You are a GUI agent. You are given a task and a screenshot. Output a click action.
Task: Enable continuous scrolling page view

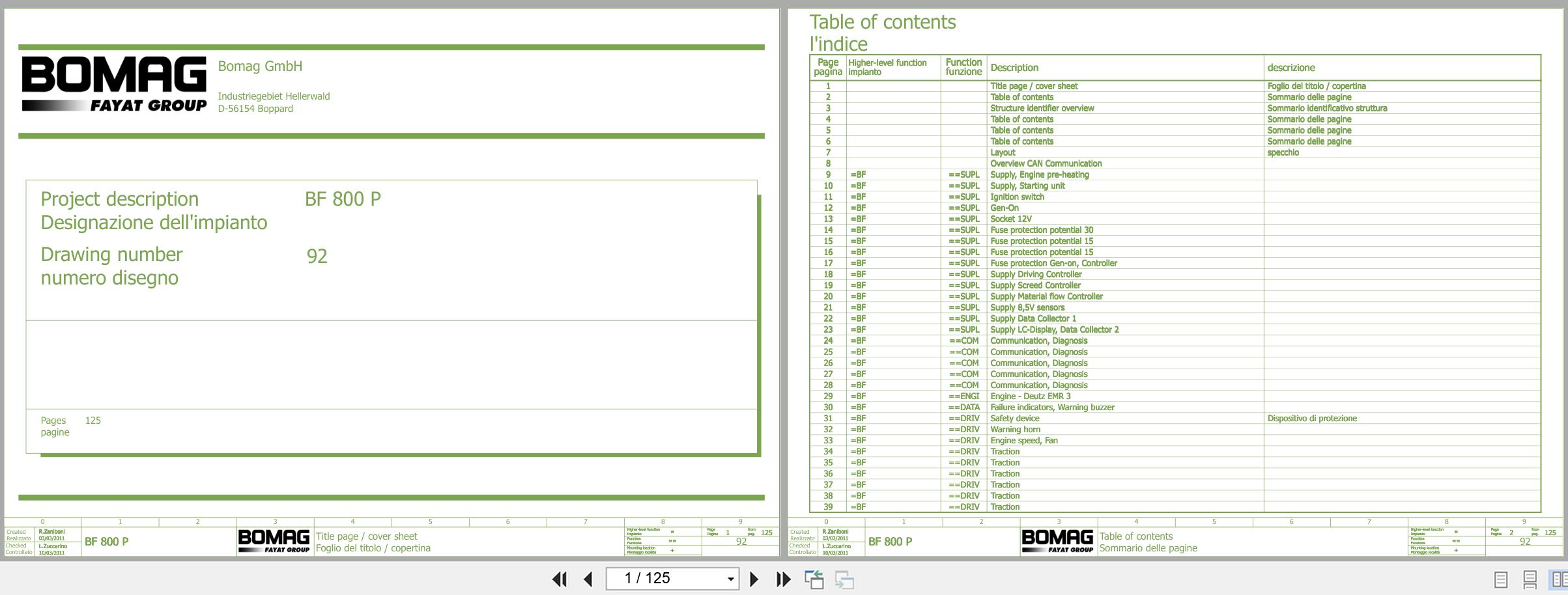1530,579
